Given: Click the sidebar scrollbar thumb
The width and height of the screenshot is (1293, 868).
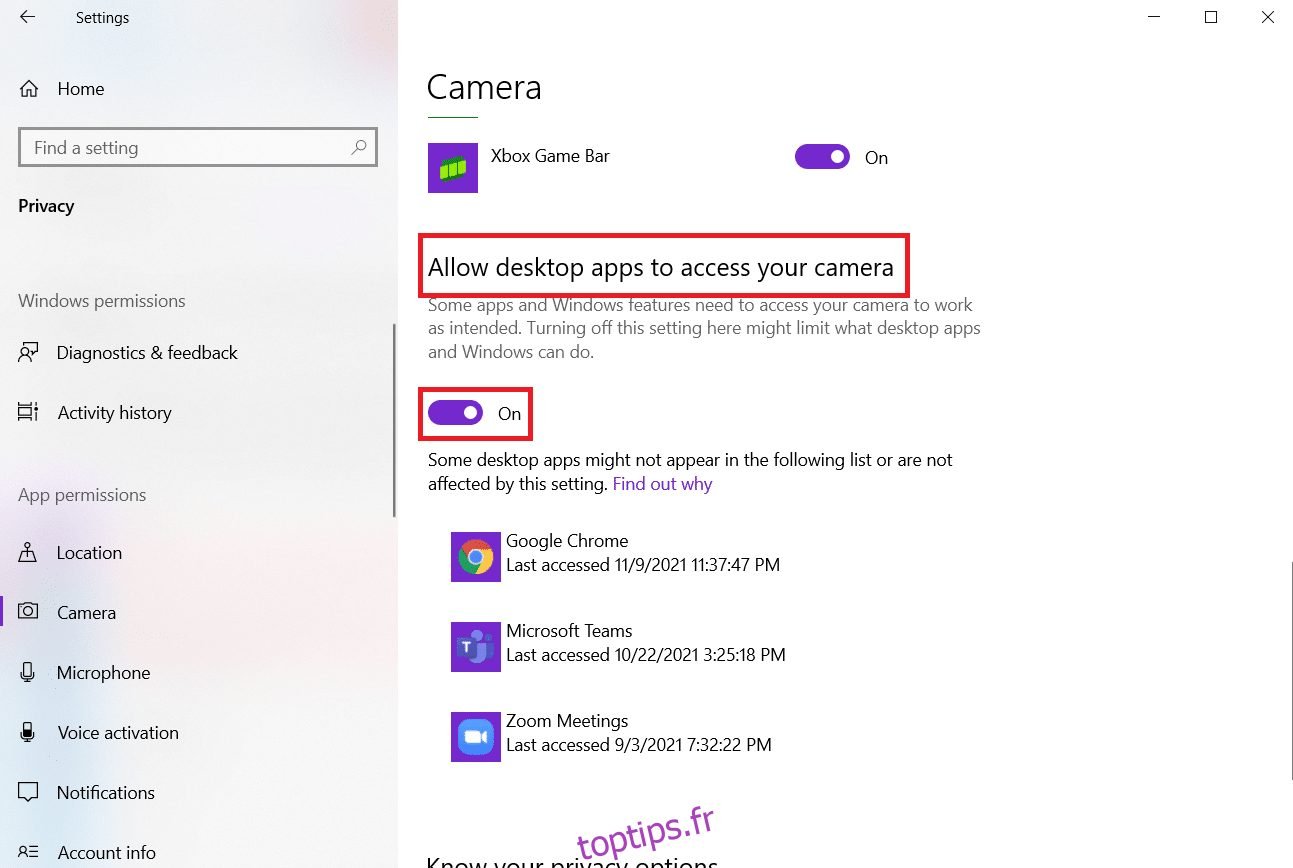Looking at the screenshot, I should [x=395, y=420].
